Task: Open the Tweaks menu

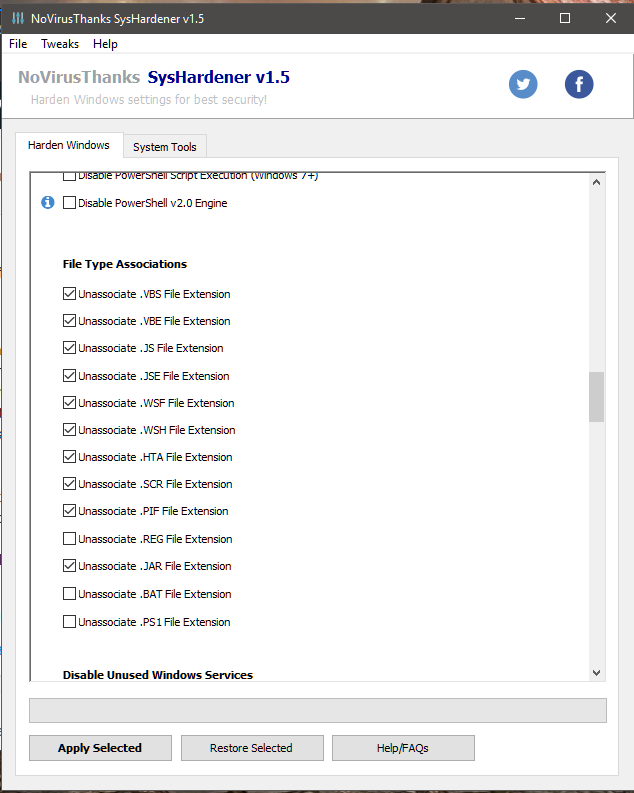Action: pos(60,44)
